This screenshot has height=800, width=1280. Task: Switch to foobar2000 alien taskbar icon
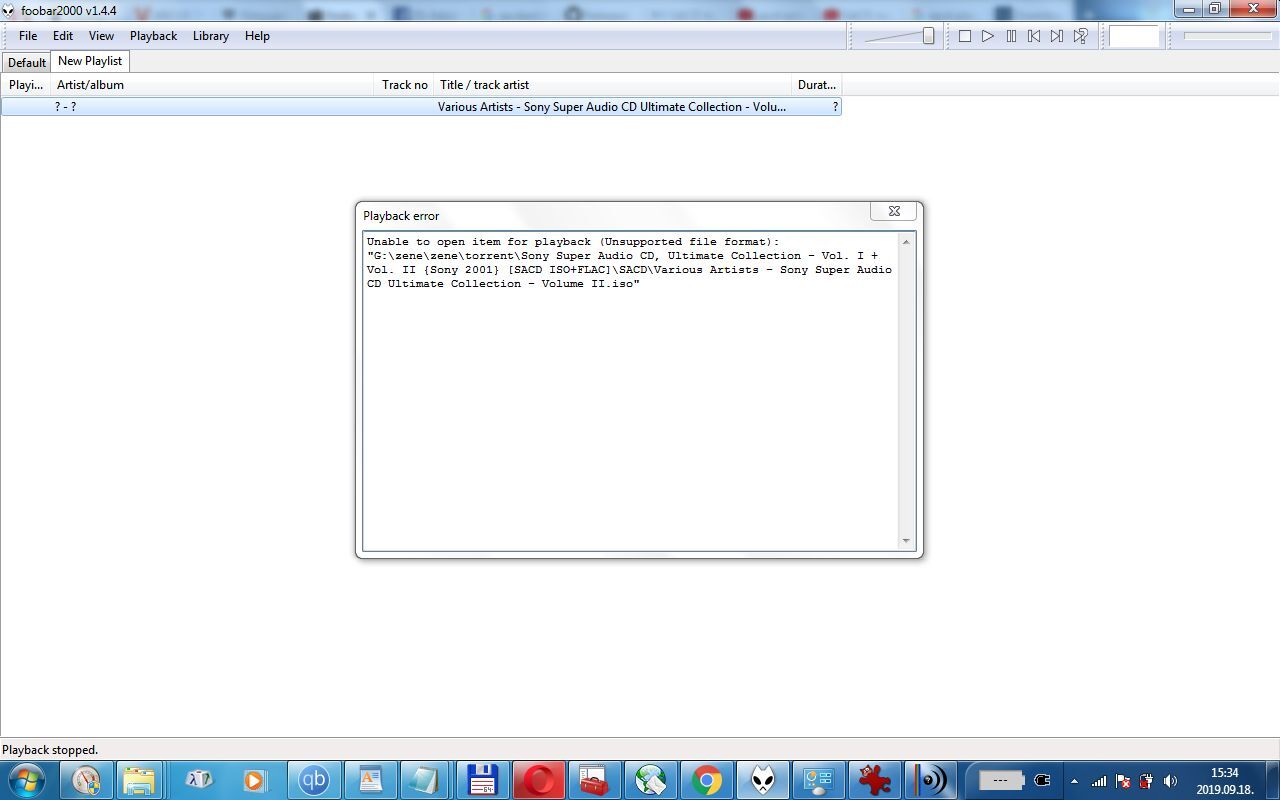tap(762, 780)
